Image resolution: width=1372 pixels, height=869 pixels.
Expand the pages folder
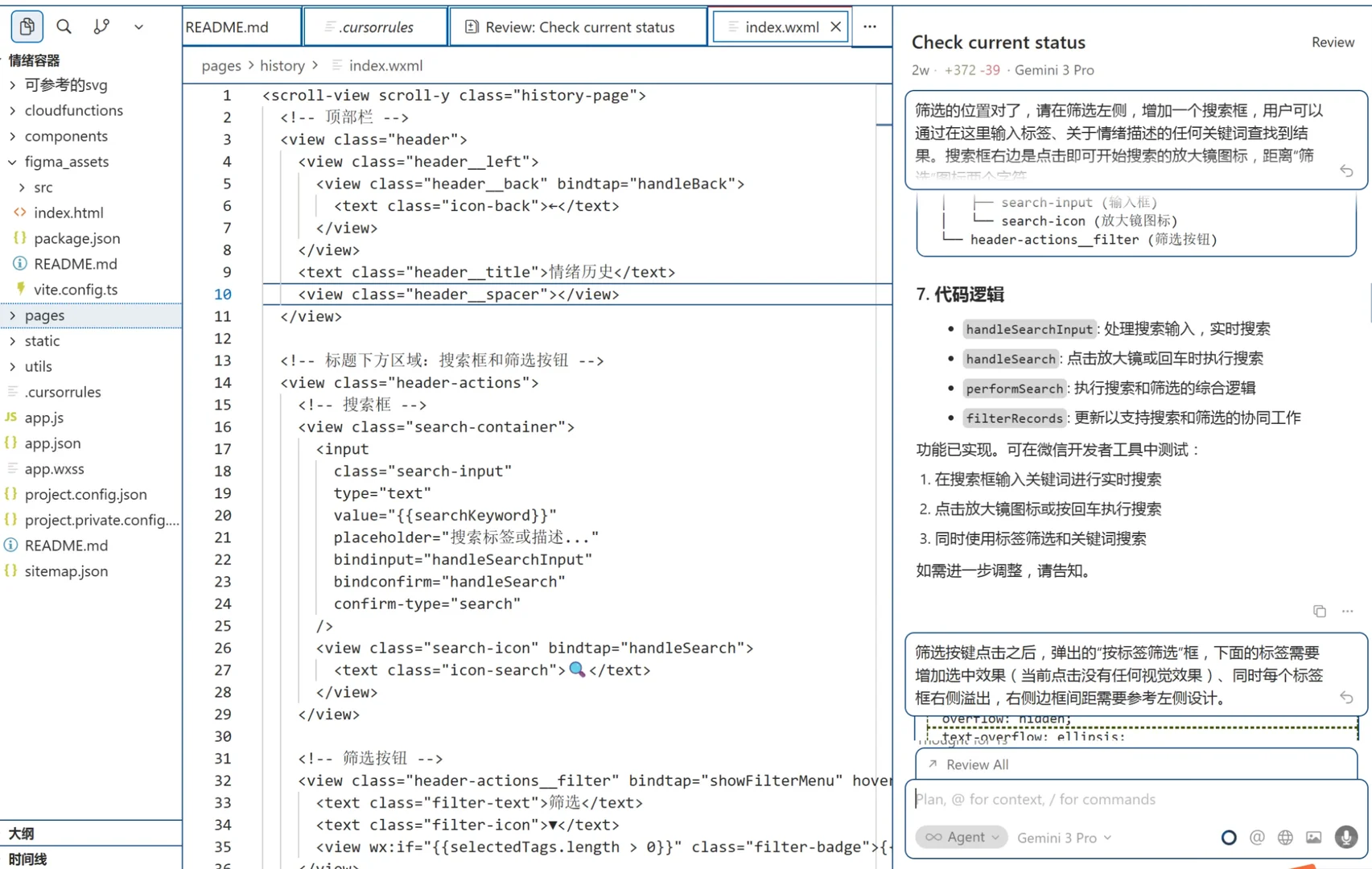(91, 315)
